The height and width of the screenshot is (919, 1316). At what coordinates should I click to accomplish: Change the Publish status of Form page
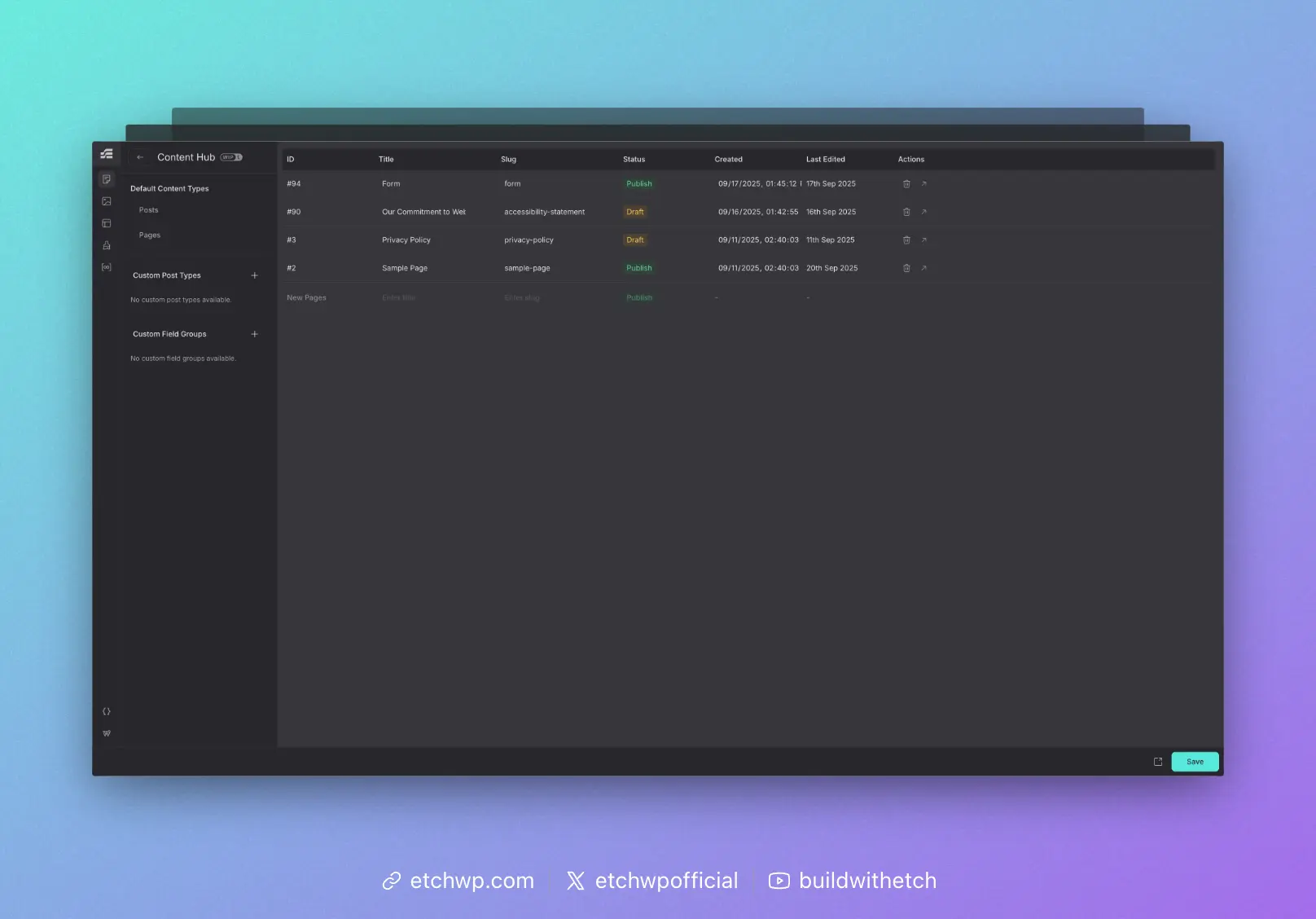click(x=639, y=184)
